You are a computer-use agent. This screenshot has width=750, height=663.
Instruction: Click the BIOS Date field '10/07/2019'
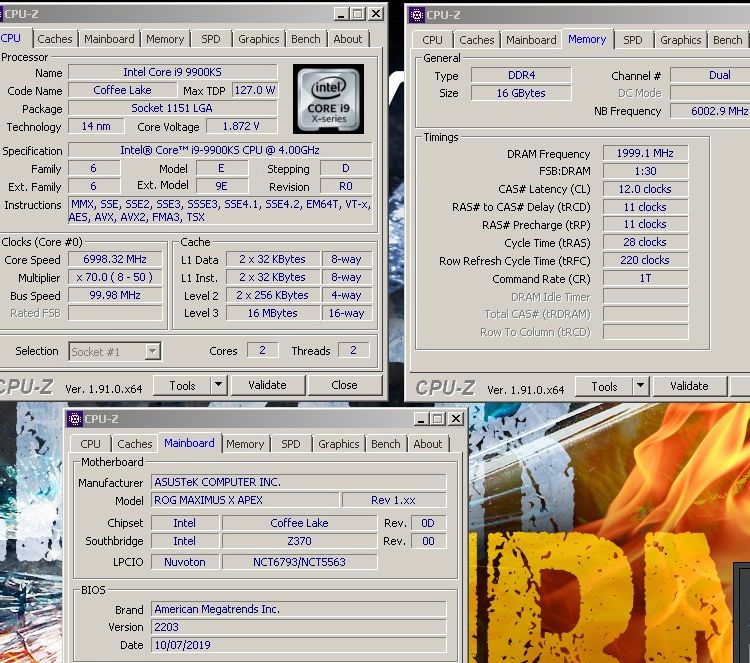click(x=299, y=645)
